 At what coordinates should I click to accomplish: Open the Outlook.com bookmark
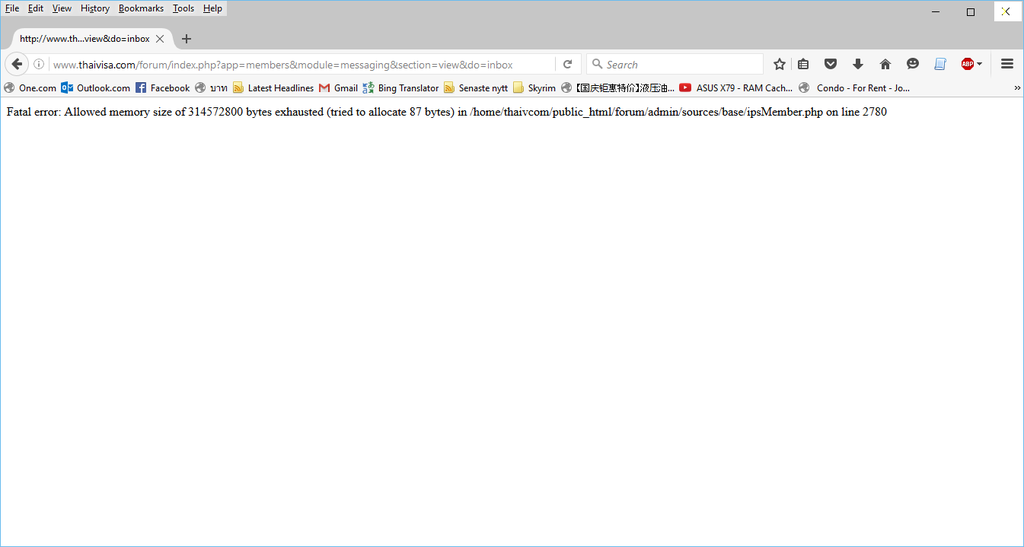tap(95, 87)
